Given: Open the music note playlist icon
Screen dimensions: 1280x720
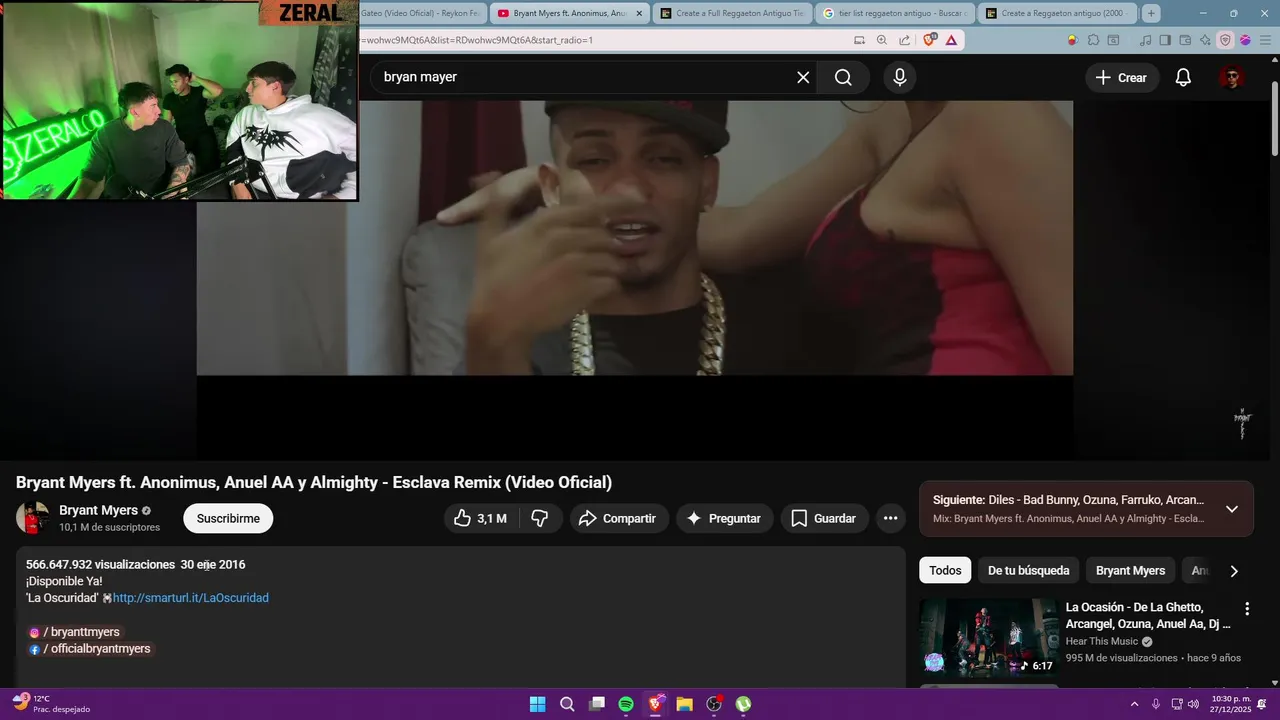Looking at the screenshot, I should pyautogui.click(x=1147, y=40).
